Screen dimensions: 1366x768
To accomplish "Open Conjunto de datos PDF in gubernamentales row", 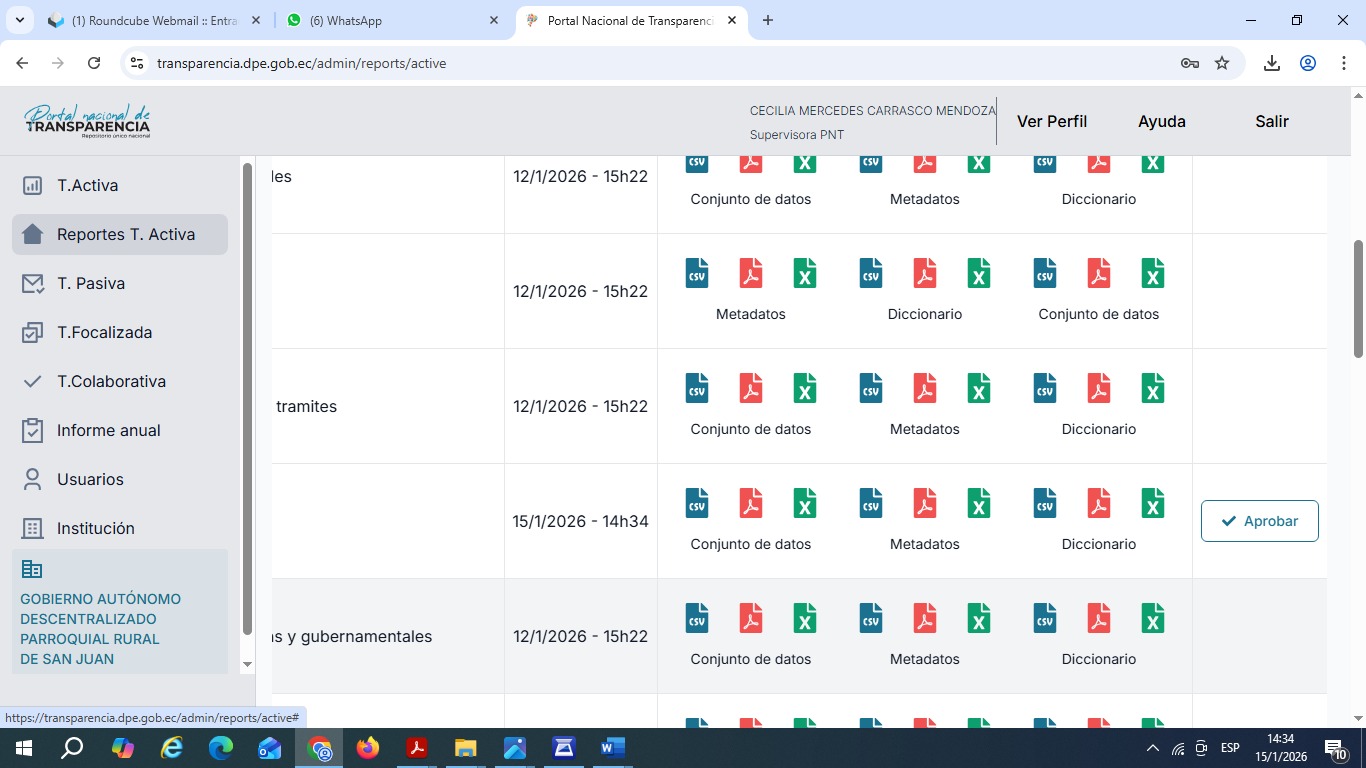I will coord(751,618).
